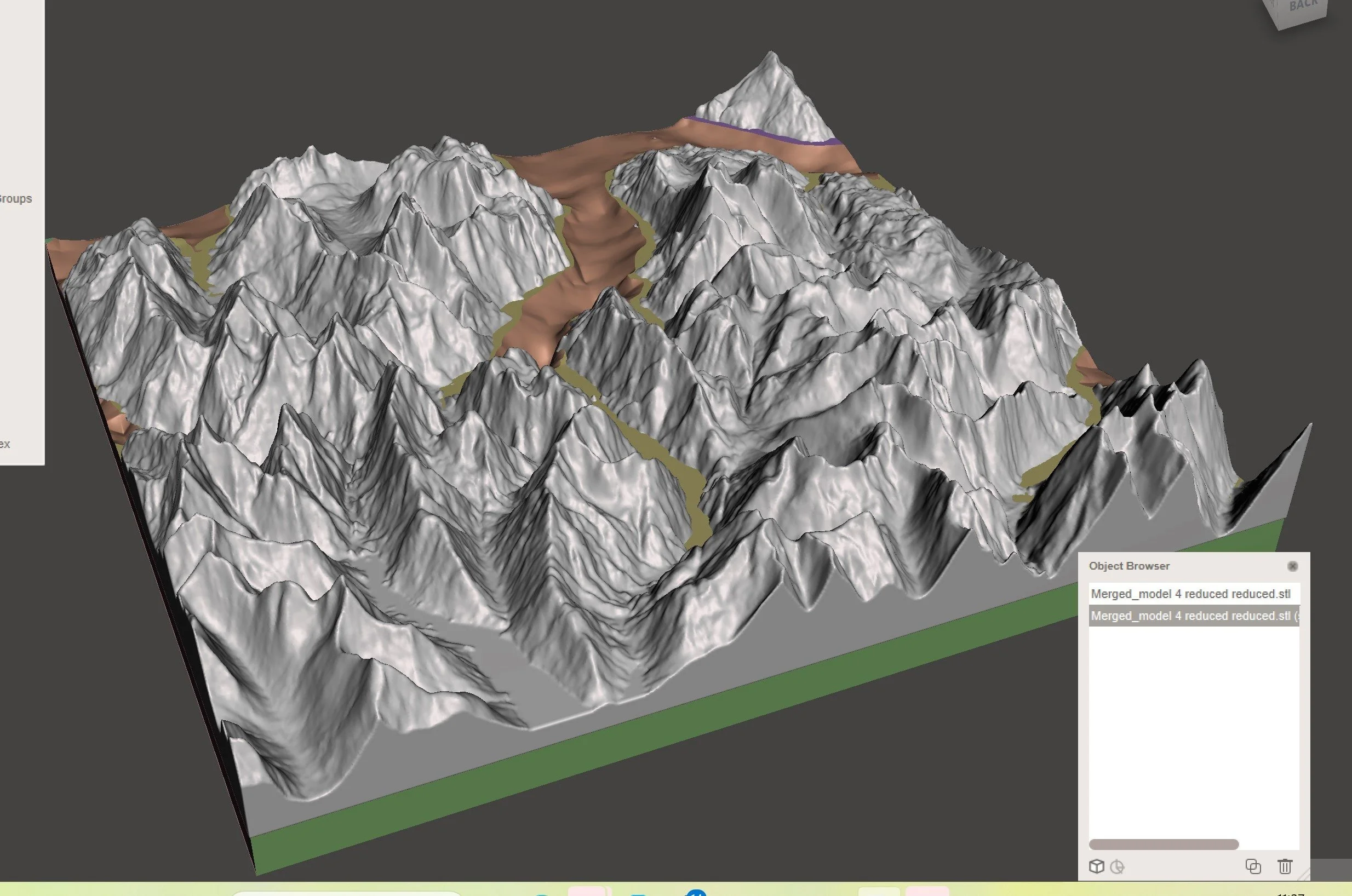This screenshot has height=896, width=1352.
Task: Click the blue badge icon on the taskbar
Action: pos(696,893)
